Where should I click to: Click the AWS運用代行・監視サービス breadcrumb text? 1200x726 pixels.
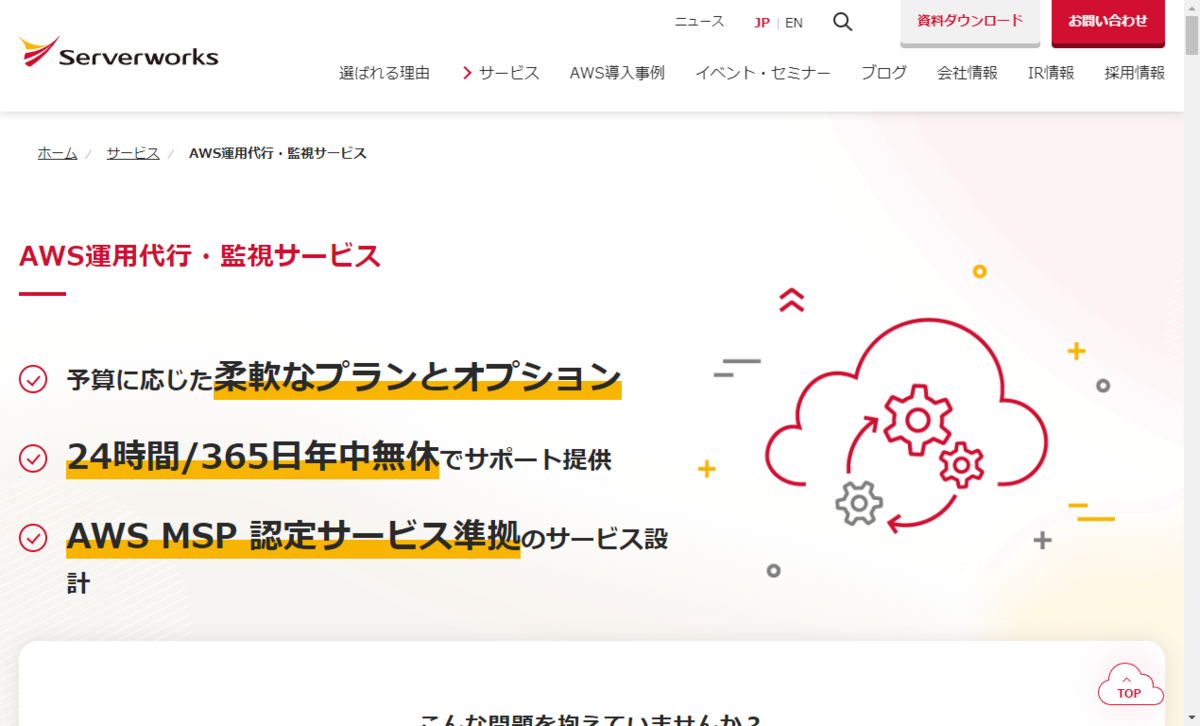[x=278, y=153]
